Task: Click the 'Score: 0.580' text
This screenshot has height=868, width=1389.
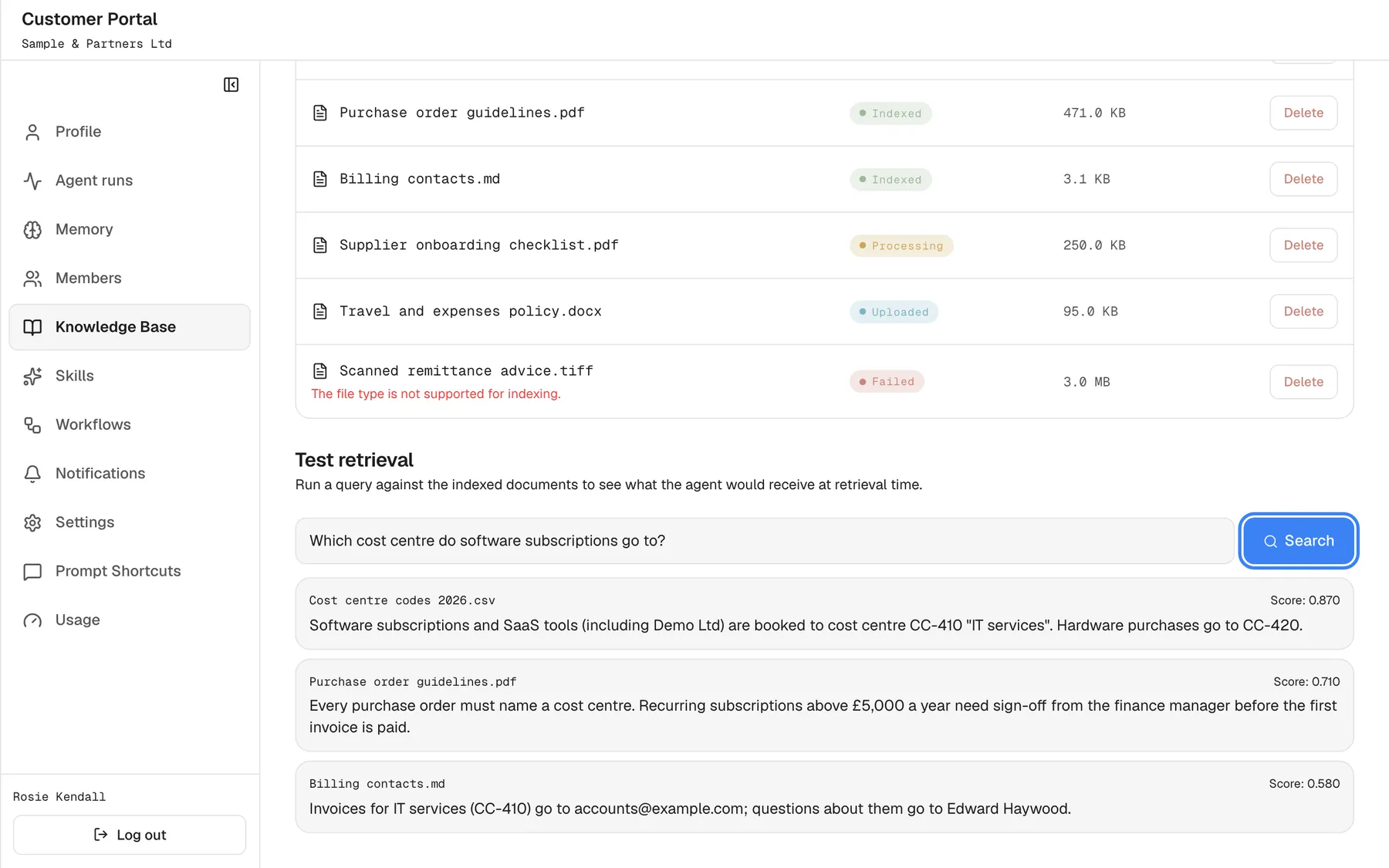Action: (x=1304, y=784)
